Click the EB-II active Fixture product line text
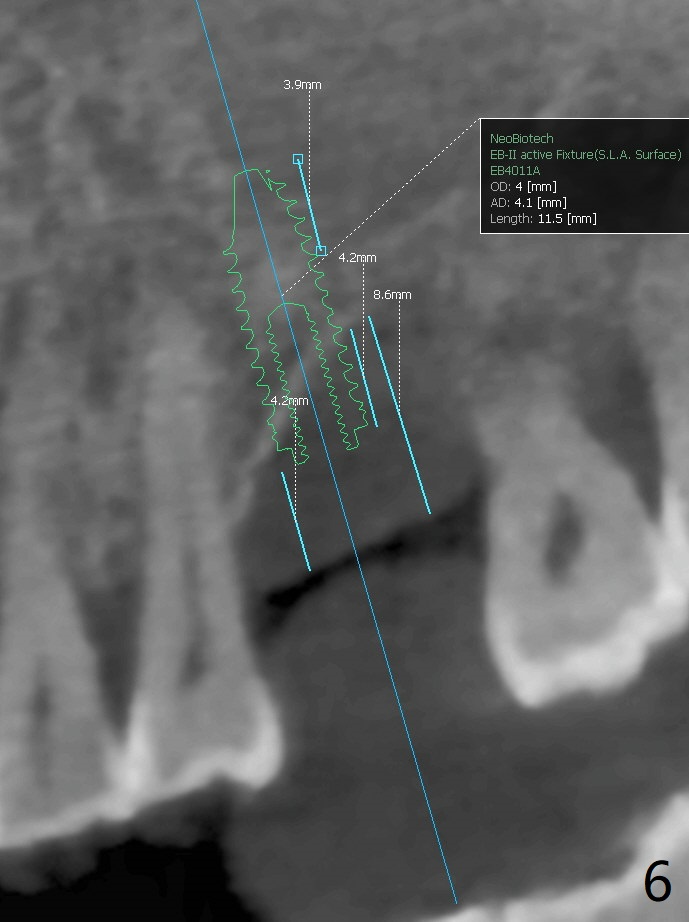The height and width of the screenshot is (922, 689). [585, 155]
